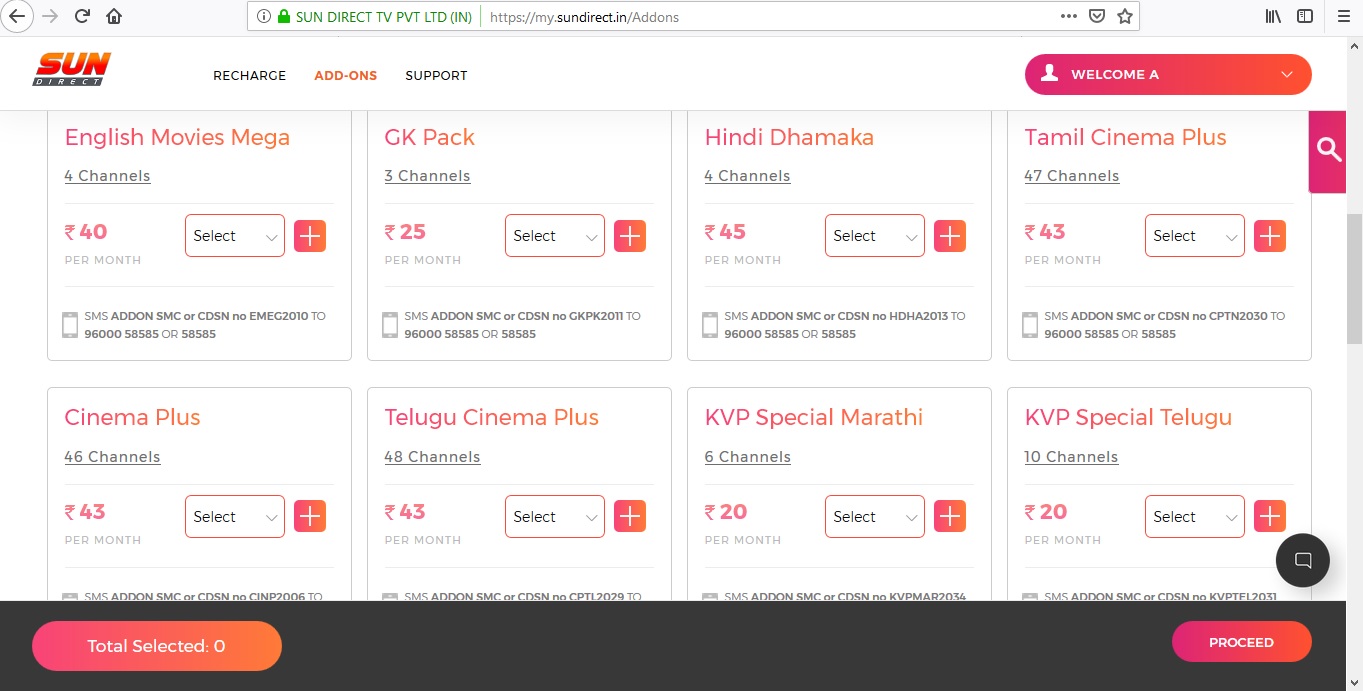Image resolution: width=1363 pixels, height=691 pixels.
Task: Go to the Recharge menu
Action: click(249, 75)
